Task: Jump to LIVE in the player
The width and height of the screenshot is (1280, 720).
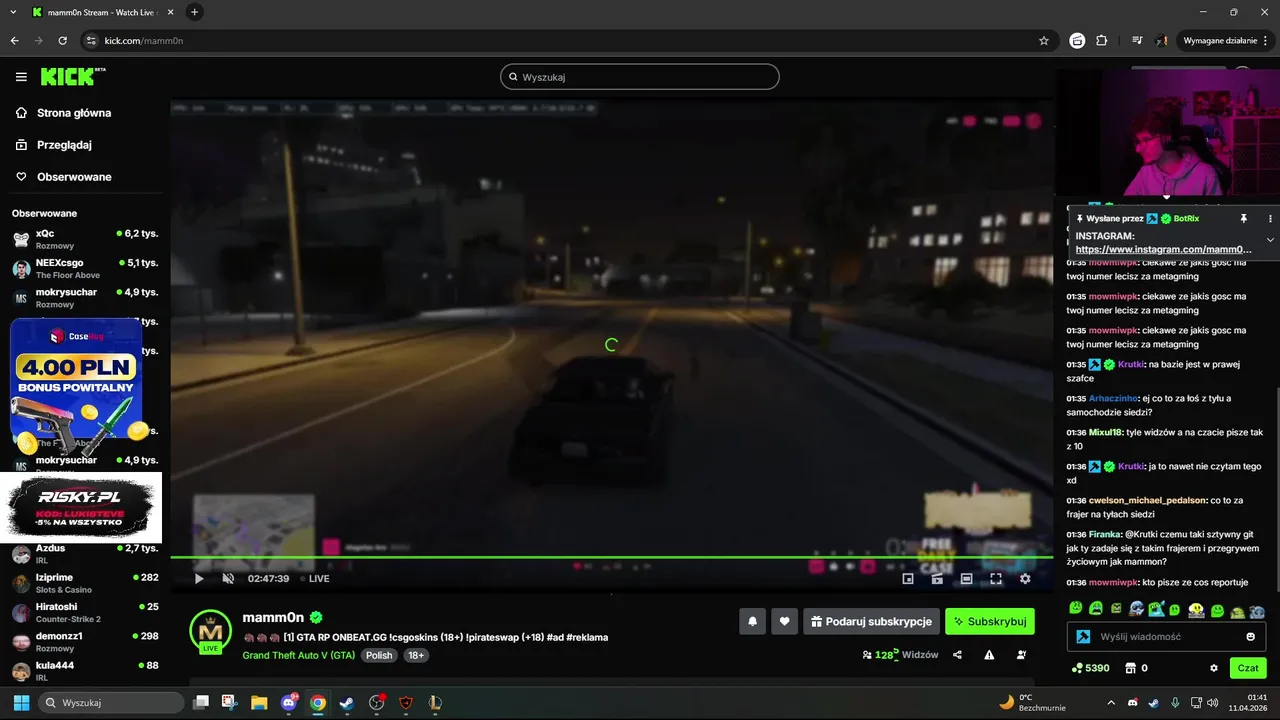Action: [314, 578]
